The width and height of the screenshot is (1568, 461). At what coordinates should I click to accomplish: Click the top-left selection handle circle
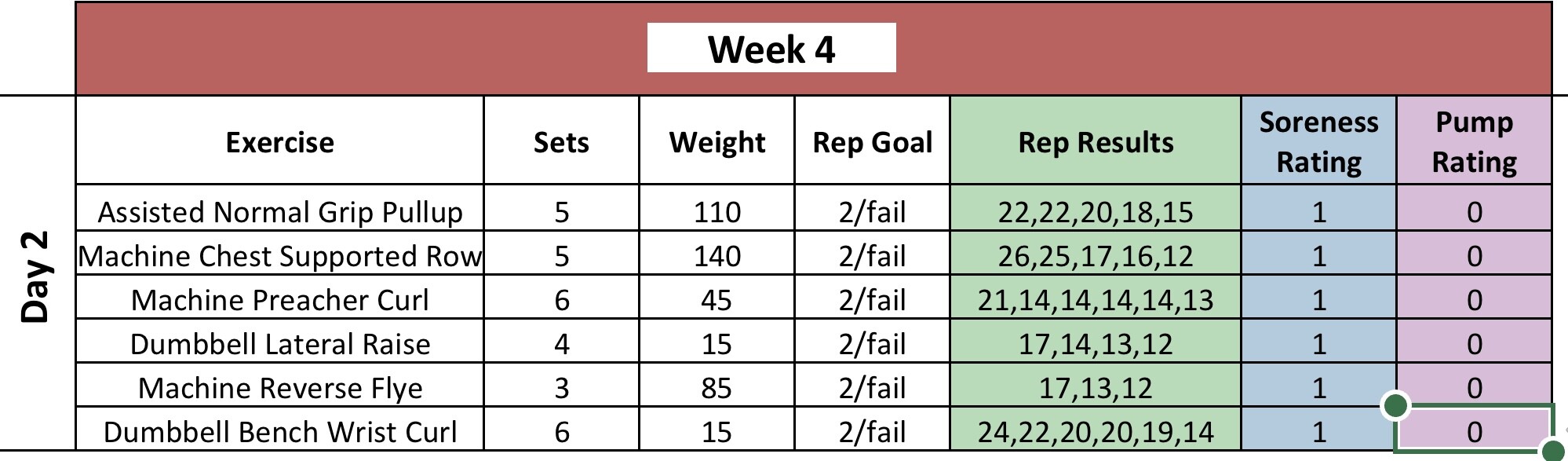[1395, 406]
